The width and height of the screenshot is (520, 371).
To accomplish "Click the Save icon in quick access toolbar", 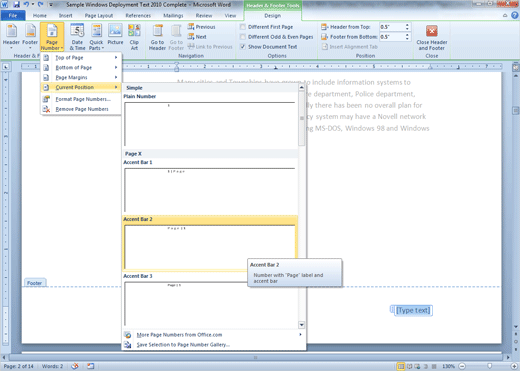I will pos(16,5).
